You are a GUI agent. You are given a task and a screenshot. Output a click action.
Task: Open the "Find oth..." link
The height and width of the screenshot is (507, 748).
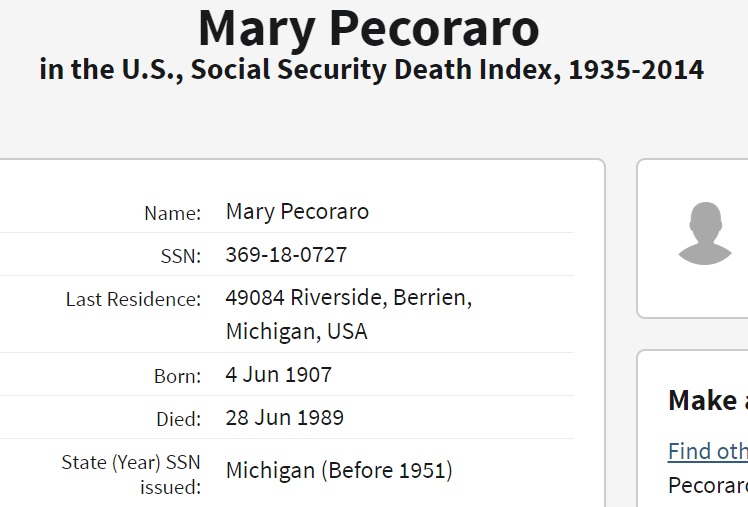[x=707, y=451]
